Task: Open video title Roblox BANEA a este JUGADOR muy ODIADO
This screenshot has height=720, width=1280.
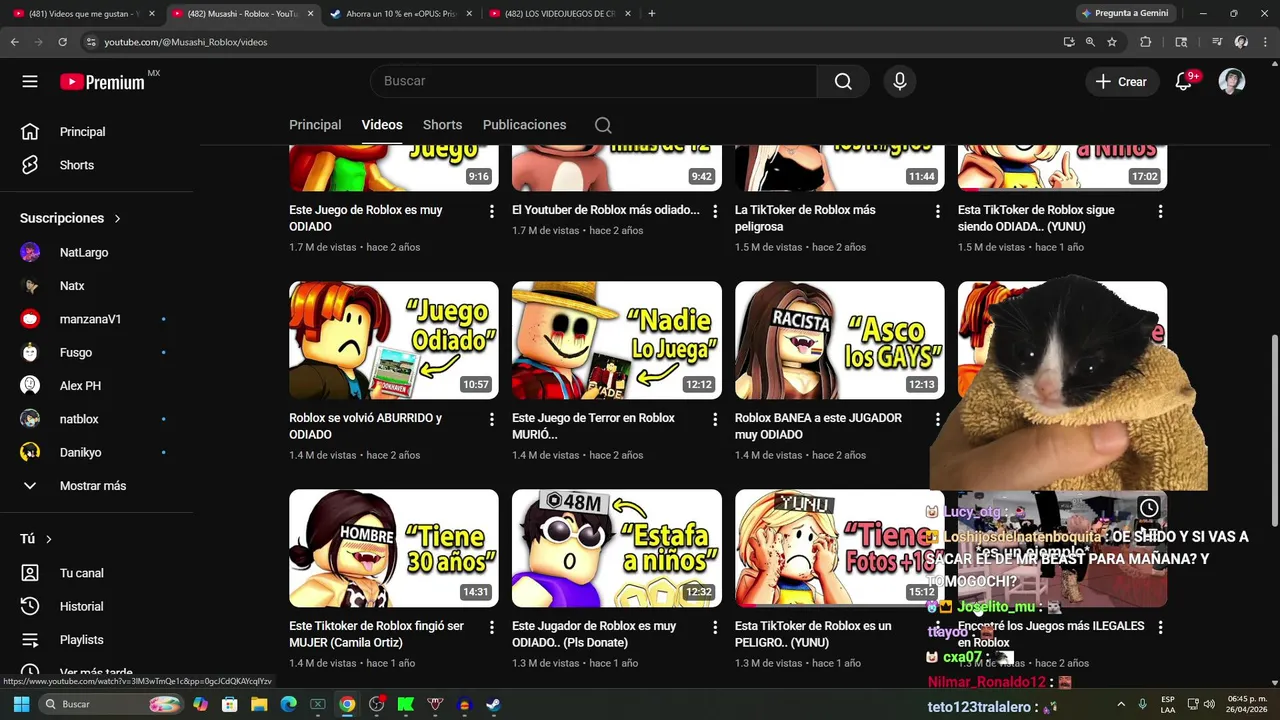Action: (x=818, y=426)
